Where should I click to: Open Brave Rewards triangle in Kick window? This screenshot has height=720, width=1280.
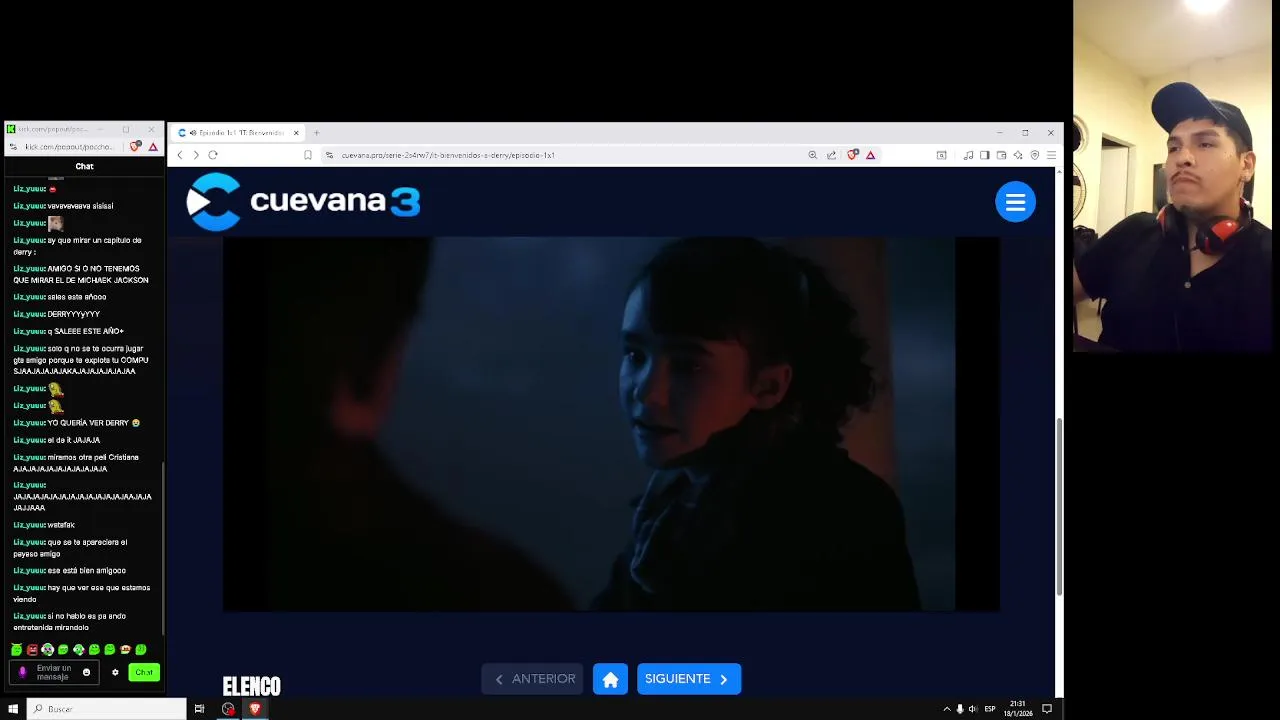153,147
